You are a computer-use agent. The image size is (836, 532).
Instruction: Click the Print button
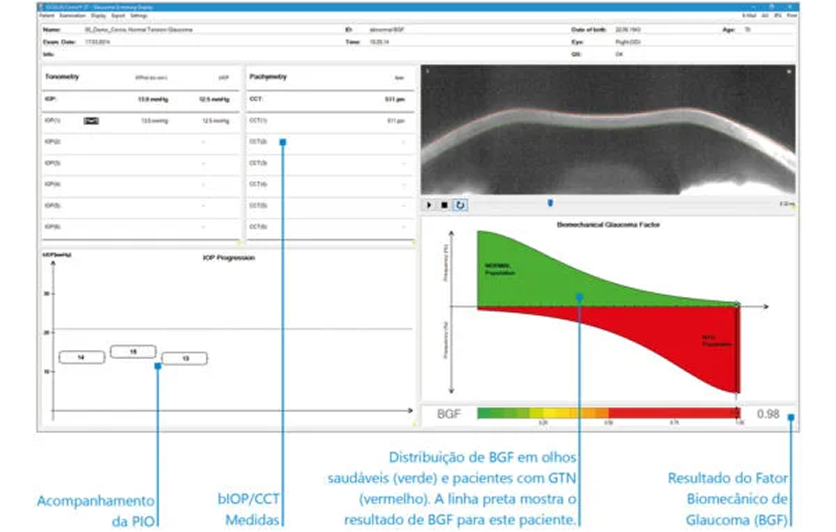[792, 16]
